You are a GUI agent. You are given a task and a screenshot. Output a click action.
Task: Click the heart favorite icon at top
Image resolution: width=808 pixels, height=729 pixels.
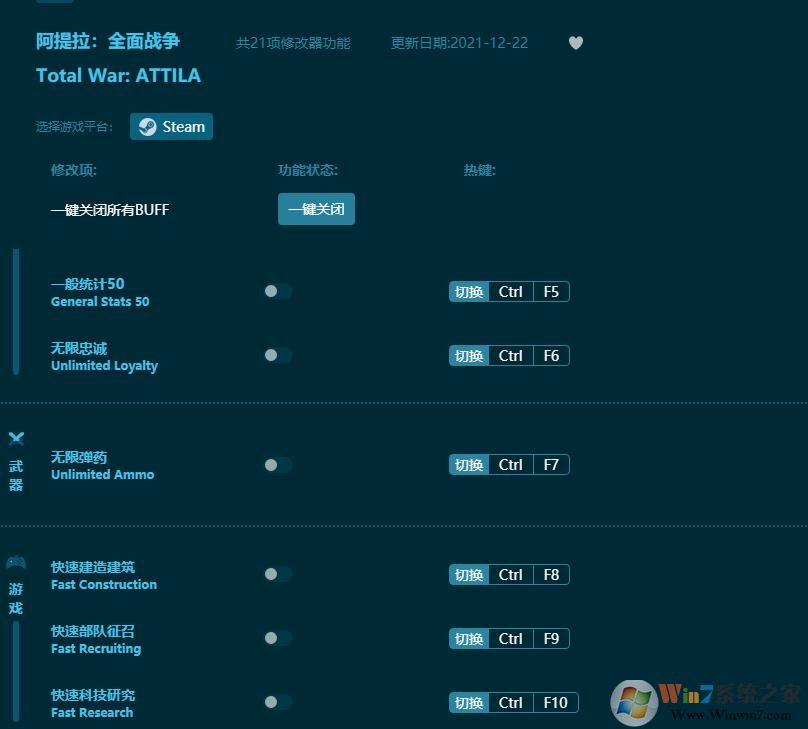[576, 43]
